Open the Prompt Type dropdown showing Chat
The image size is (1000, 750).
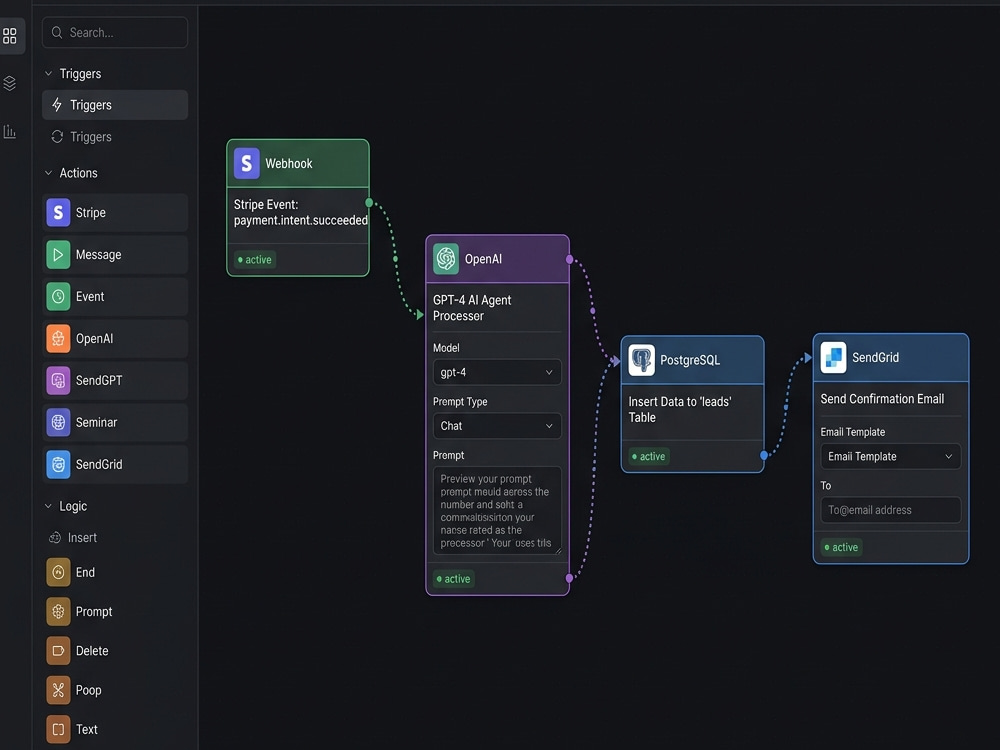(x=497, y=426)
